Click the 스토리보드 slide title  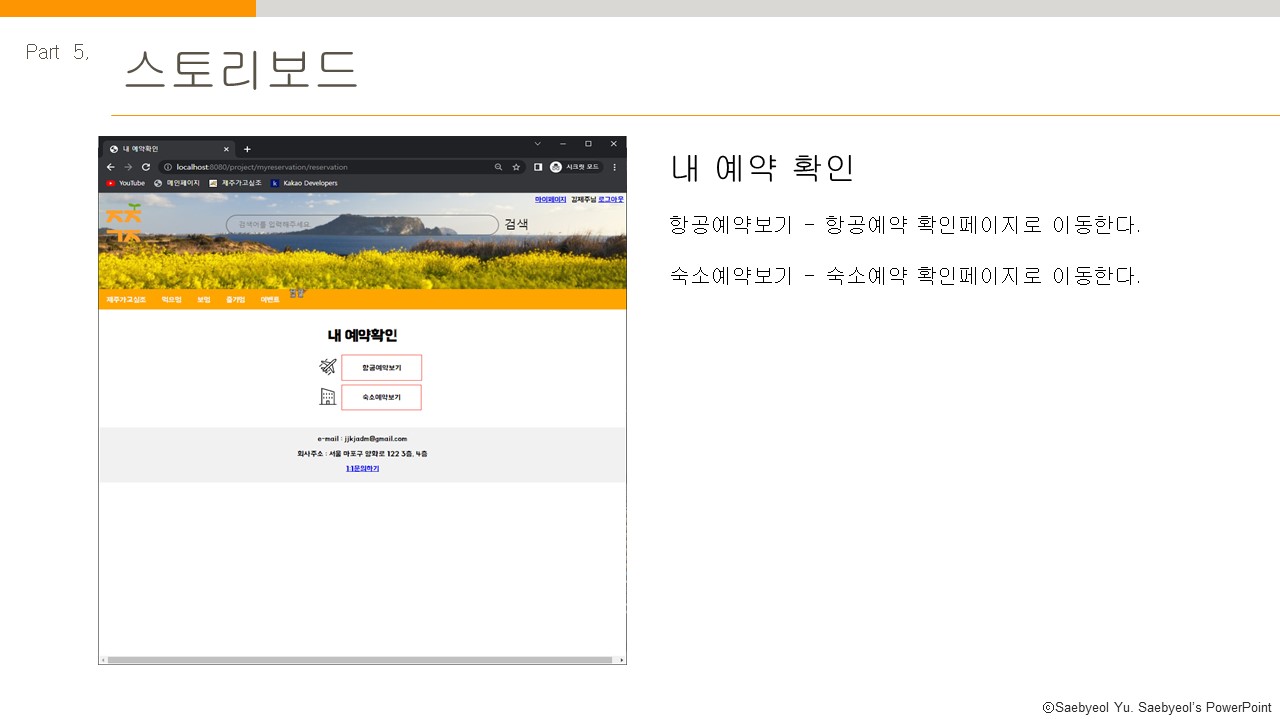tap(241, 69)
